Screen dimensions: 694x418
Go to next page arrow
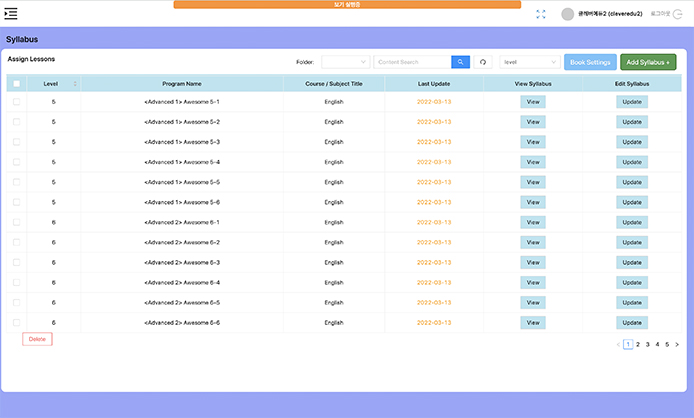pyautogui.click(x=677, y=344)
